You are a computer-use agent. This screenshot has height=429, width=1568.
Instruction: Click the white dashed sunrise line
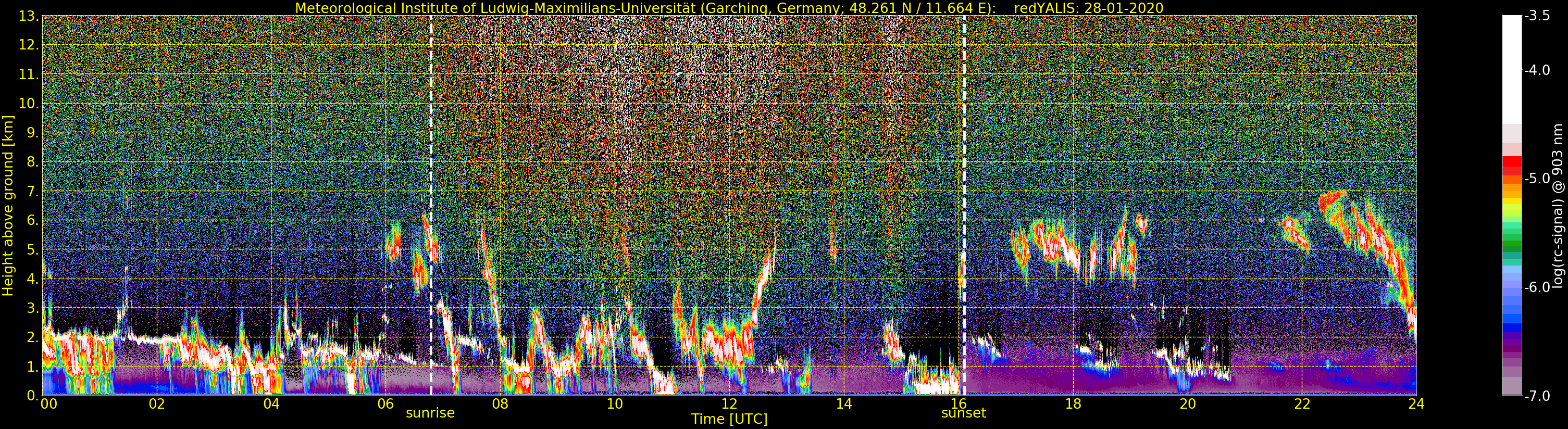(x=431, y=205)
